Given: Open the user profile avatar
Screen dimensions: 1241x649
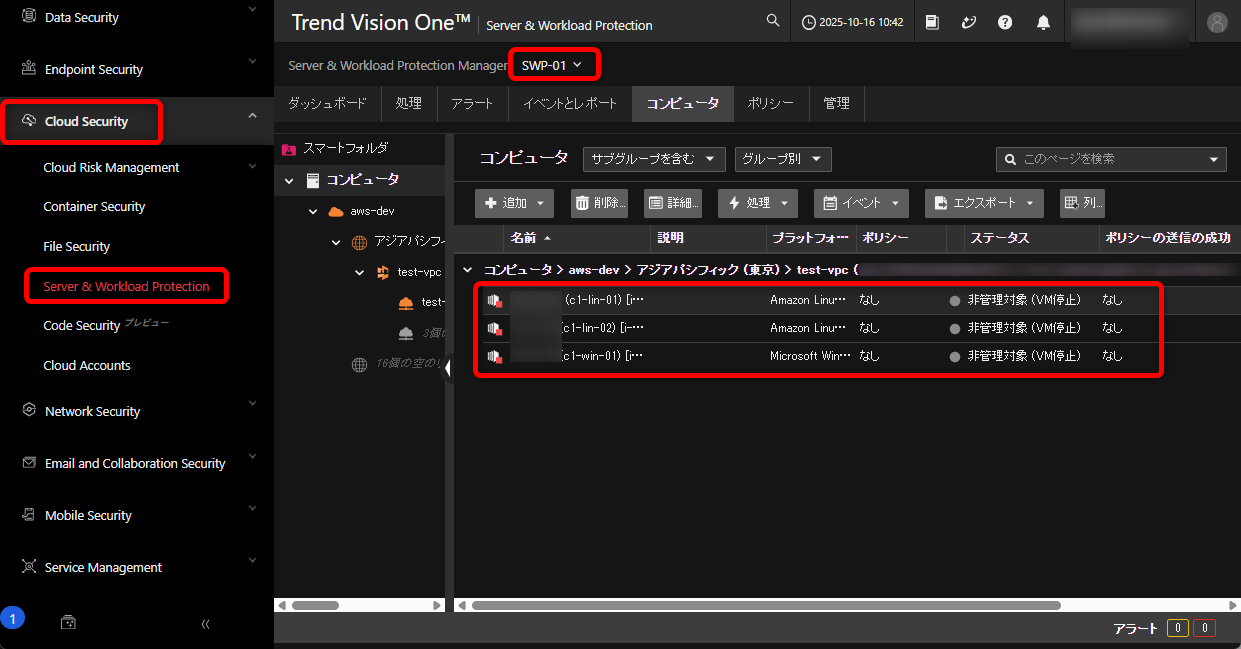Looking at the screenshot, I should (1217, 22).
